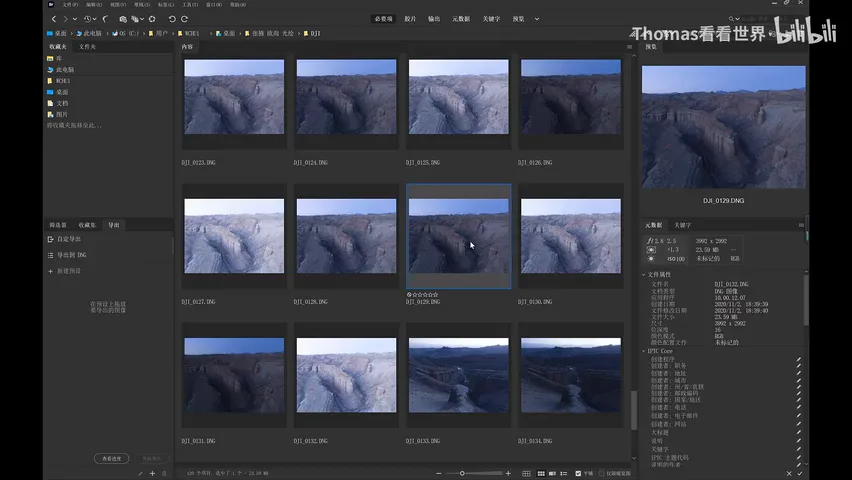Switch to the 关键字 workspace
852x480 pixels.
pyautogui.click(x=491, y=19)
